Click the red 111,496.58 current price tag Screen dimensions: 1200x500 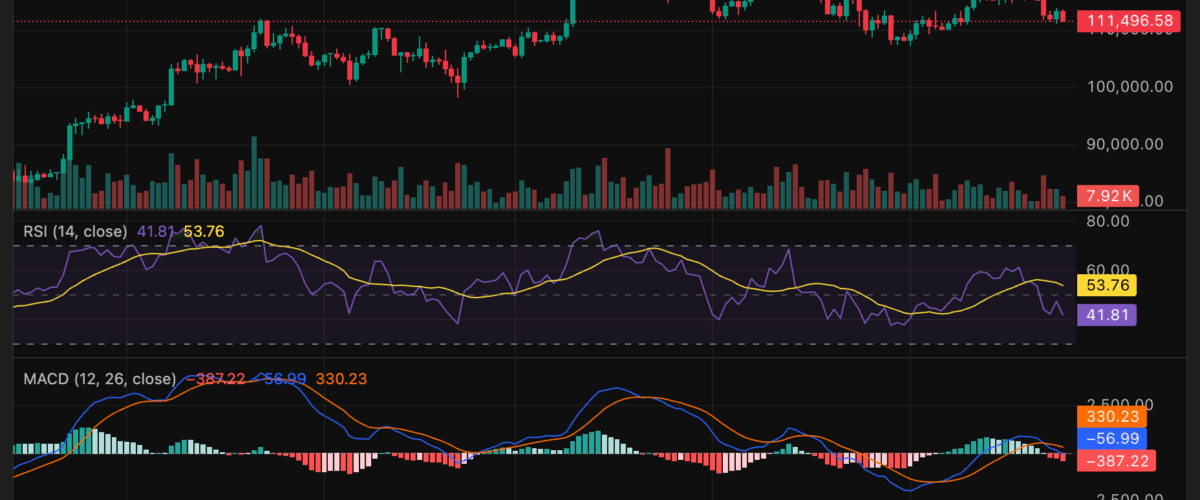coord(1125,21)
